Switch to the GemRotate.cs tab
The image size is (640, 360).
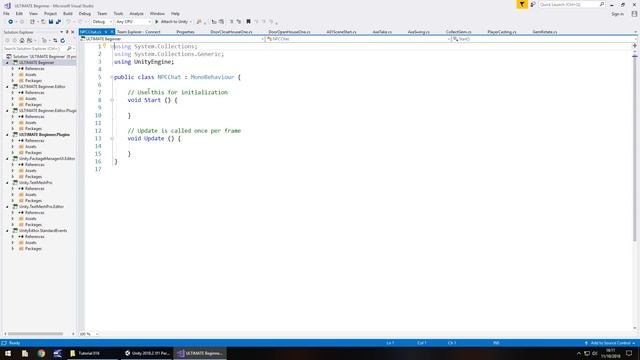pyautogui.click(x=544, y=31)
